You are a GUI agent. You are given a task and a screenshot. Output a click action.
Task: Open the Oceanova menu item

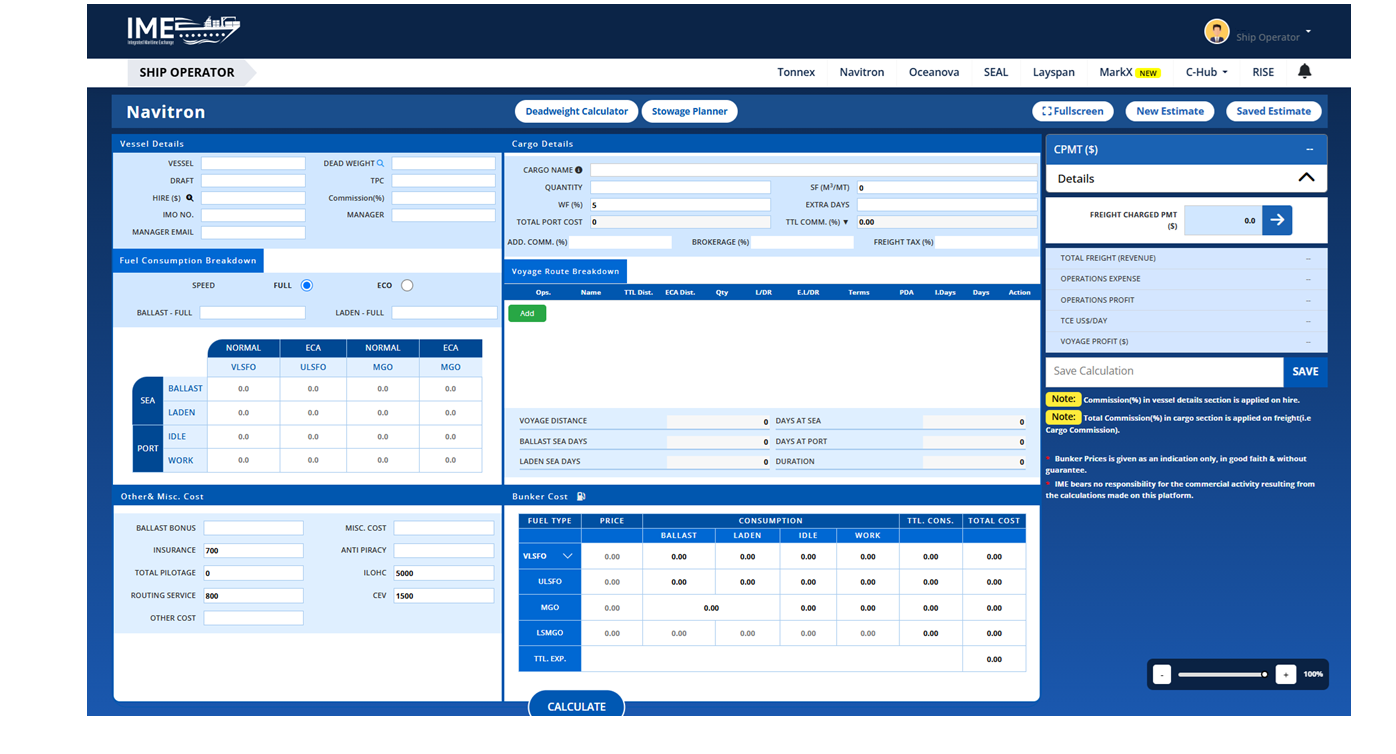[x=934, y=72]
